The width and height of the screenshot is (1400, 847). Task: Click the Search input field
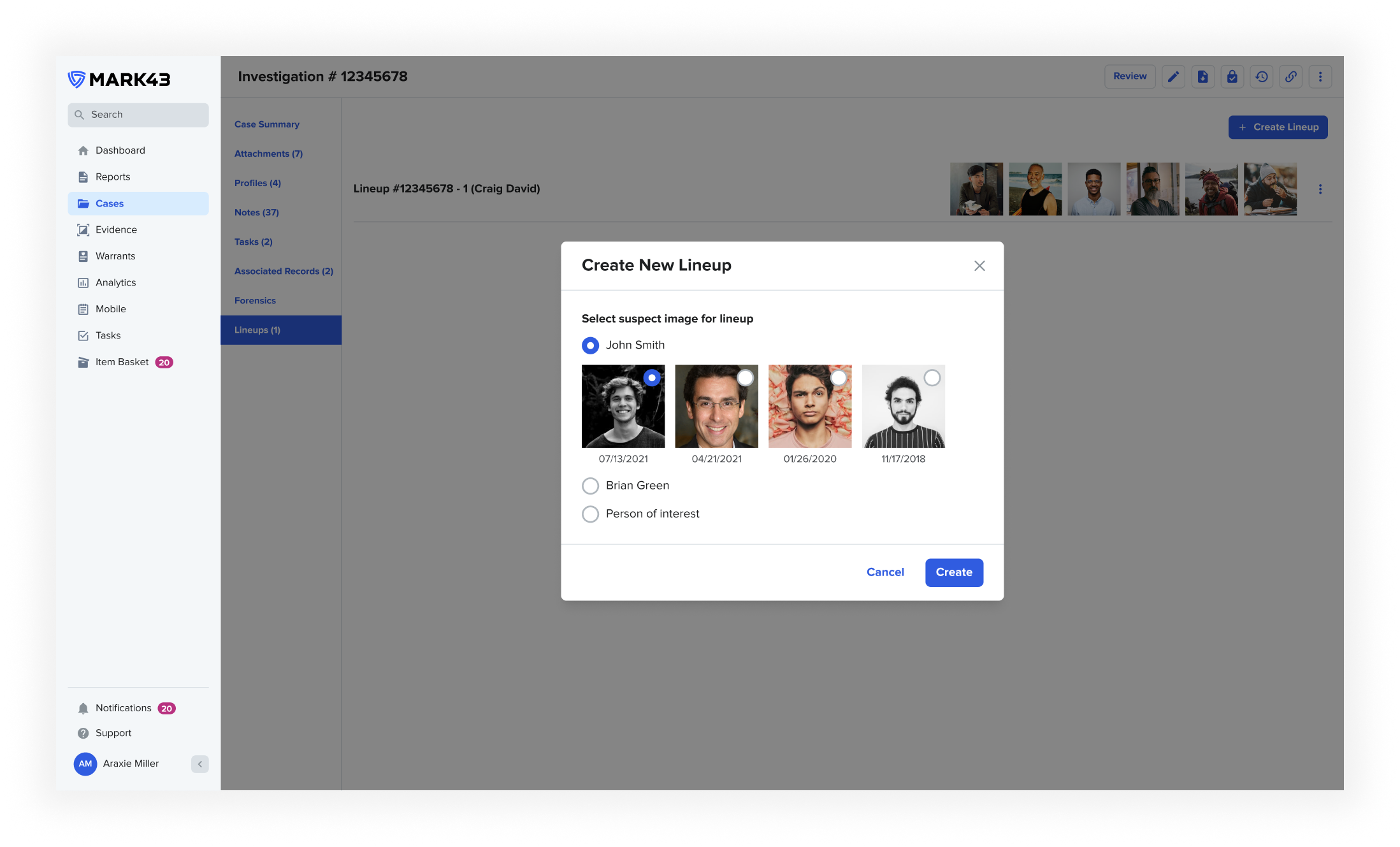138,115
